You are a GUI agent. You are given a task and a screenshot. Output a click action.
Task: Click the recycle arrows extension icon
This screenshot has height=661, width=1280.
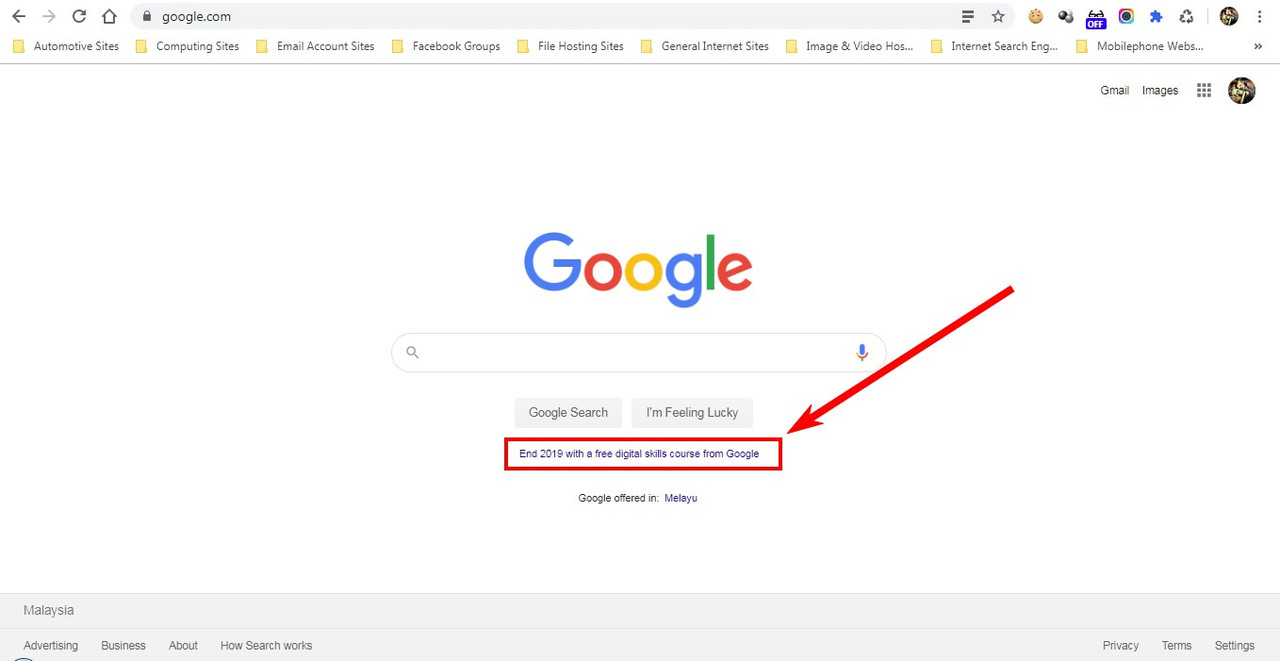(x=1186, y=16)
